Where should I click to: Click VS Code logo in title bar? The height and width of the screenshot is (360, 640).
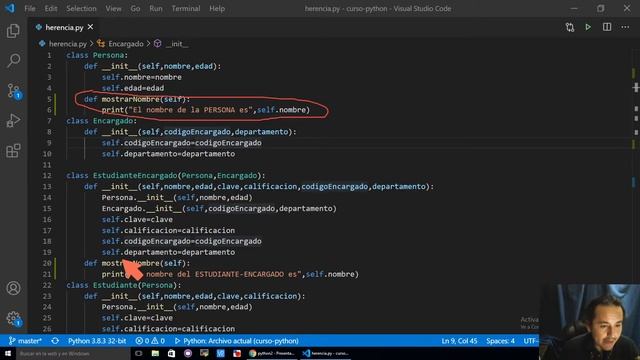[10, 8]
